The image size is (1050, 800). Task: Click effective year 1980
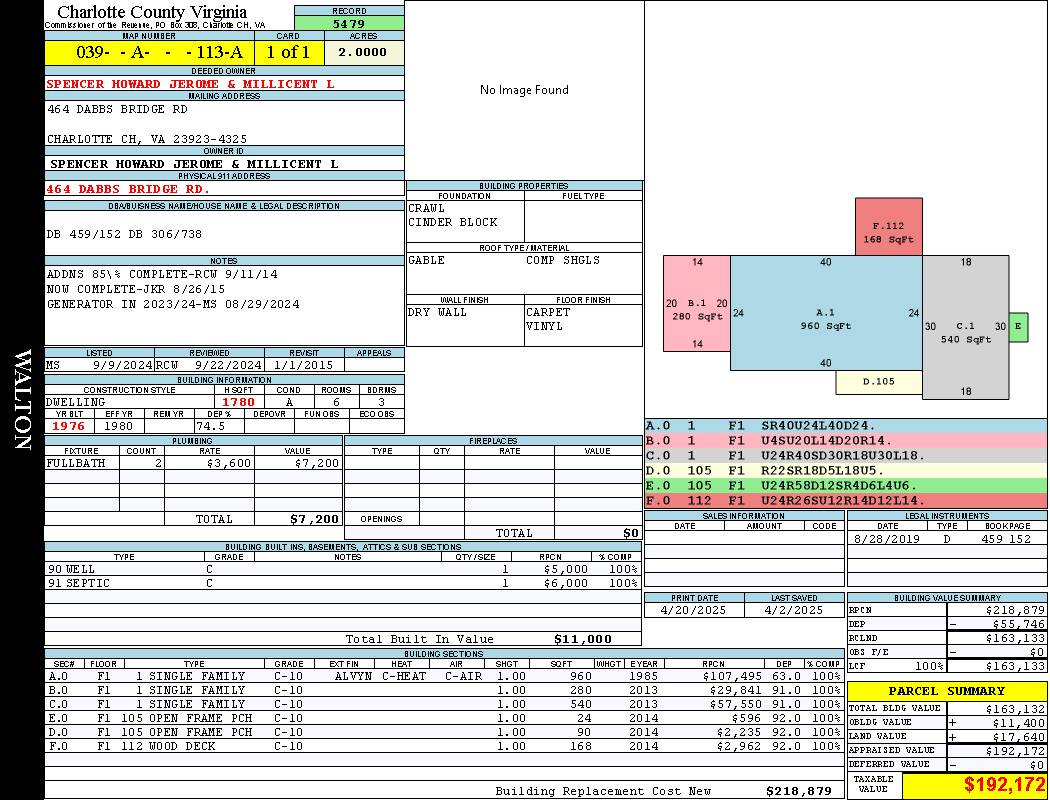[119, 426]
